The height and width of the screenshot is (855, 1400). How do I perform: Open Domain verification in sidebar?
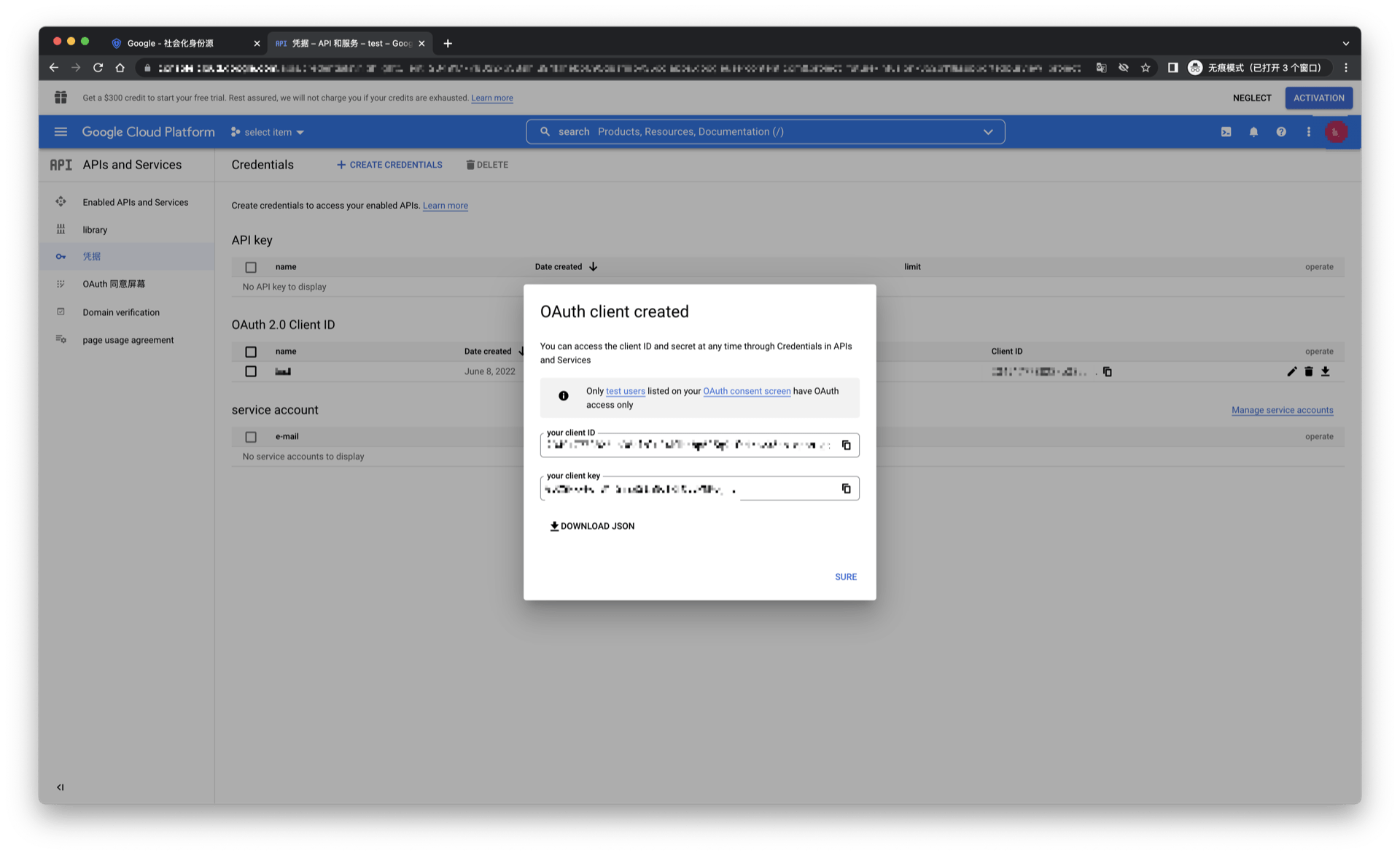[x=121, y=312]
